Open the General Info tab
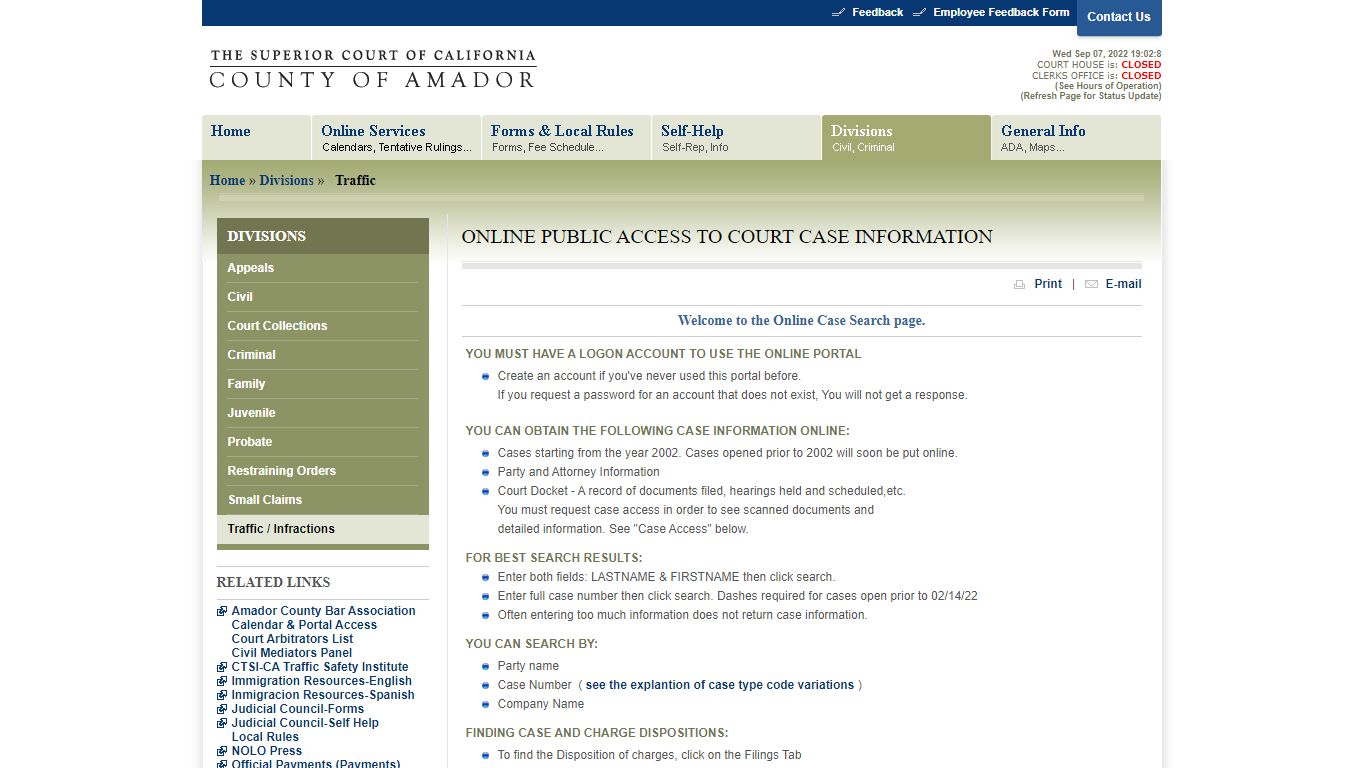The image size is (1366, 768). [x=1076, y=138]
